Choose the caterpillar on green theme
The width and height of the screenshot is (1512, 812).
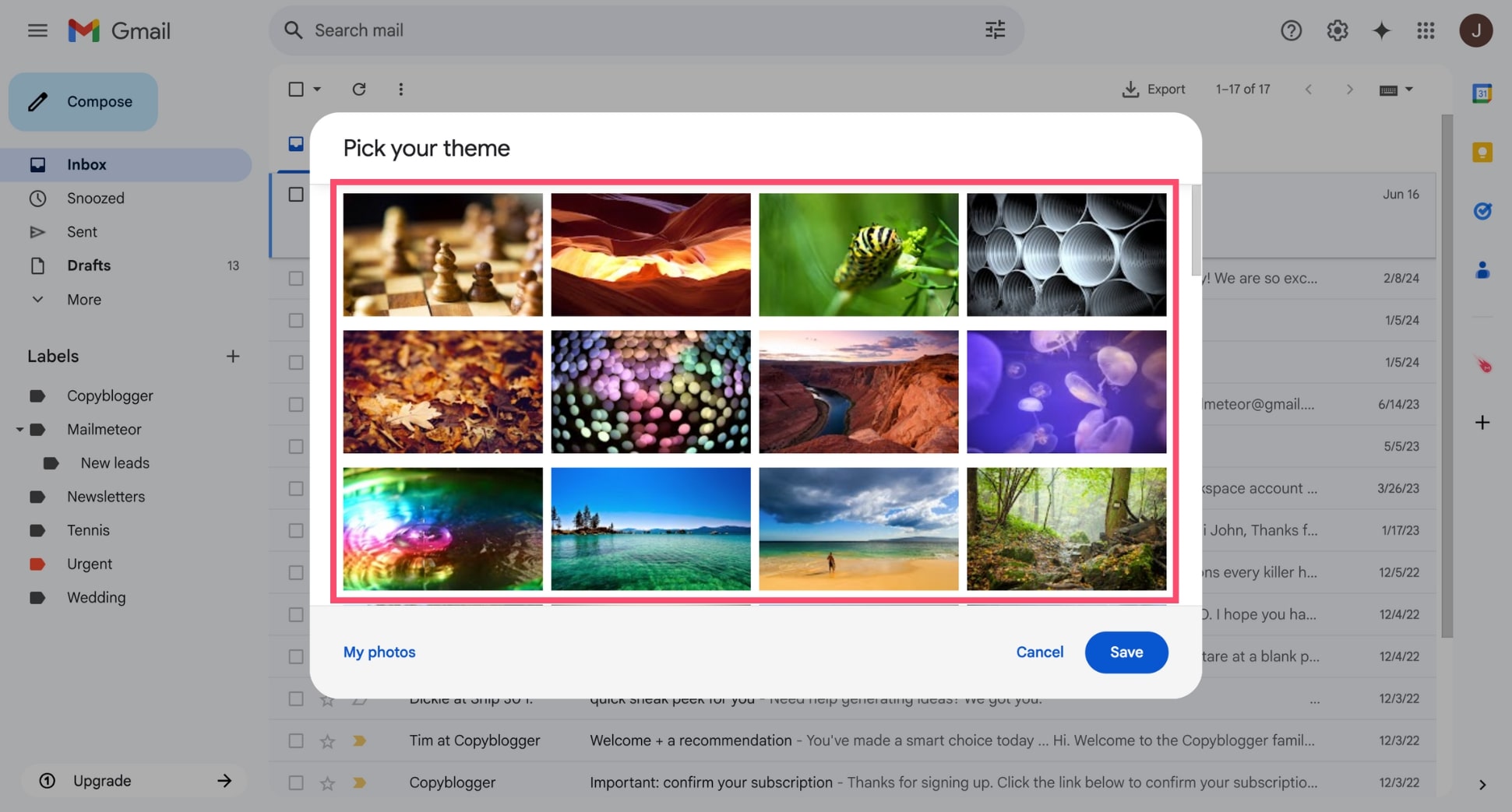point(858,255)
